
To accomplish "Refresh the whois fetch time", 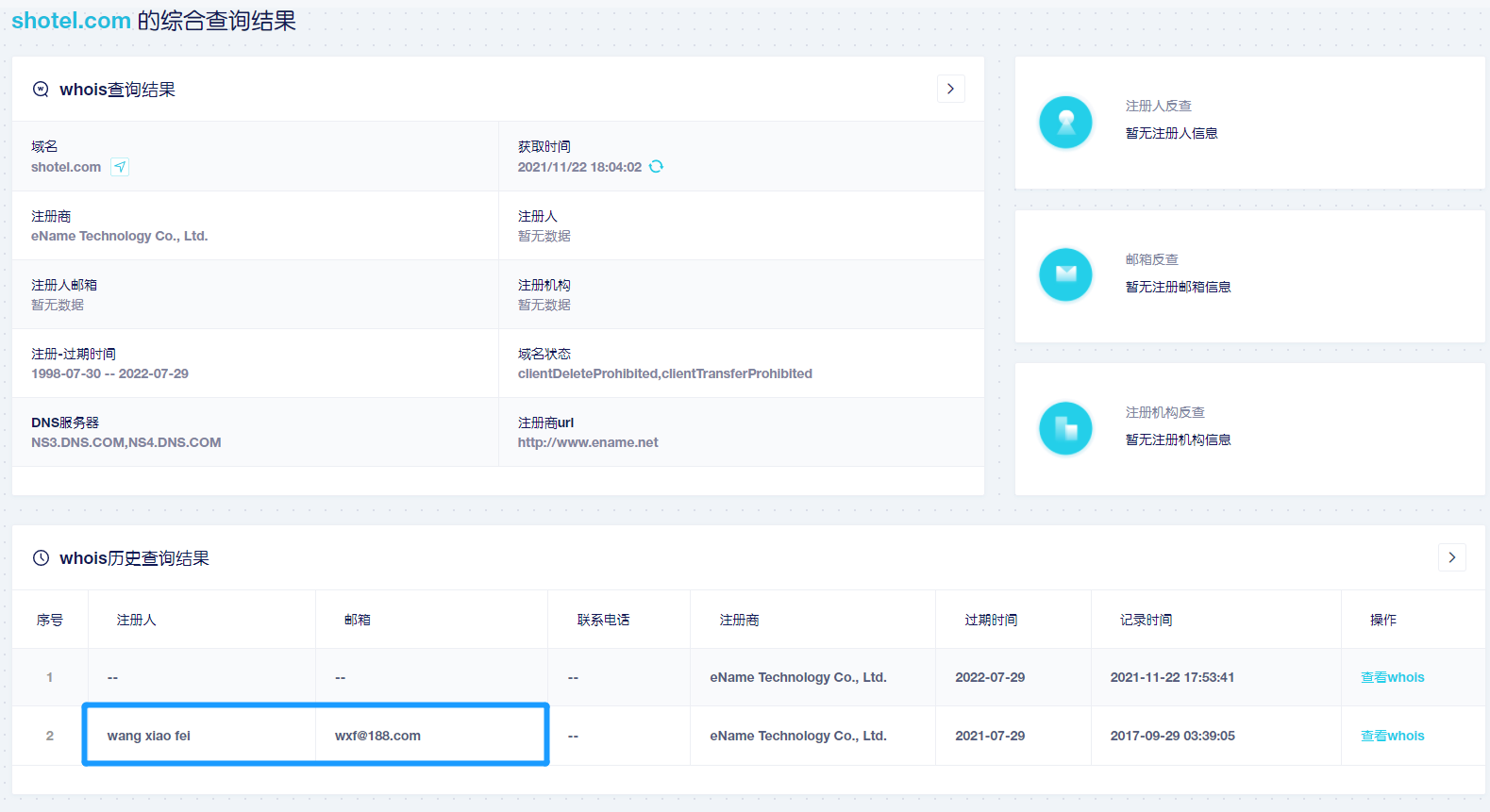I will coord(656,166).
